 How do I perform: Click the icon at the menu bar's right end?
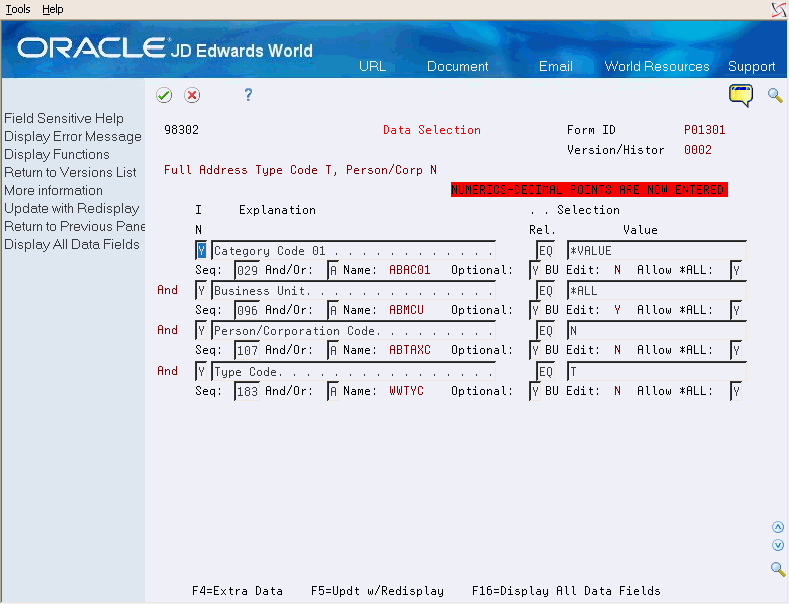(x=779, y=10)
